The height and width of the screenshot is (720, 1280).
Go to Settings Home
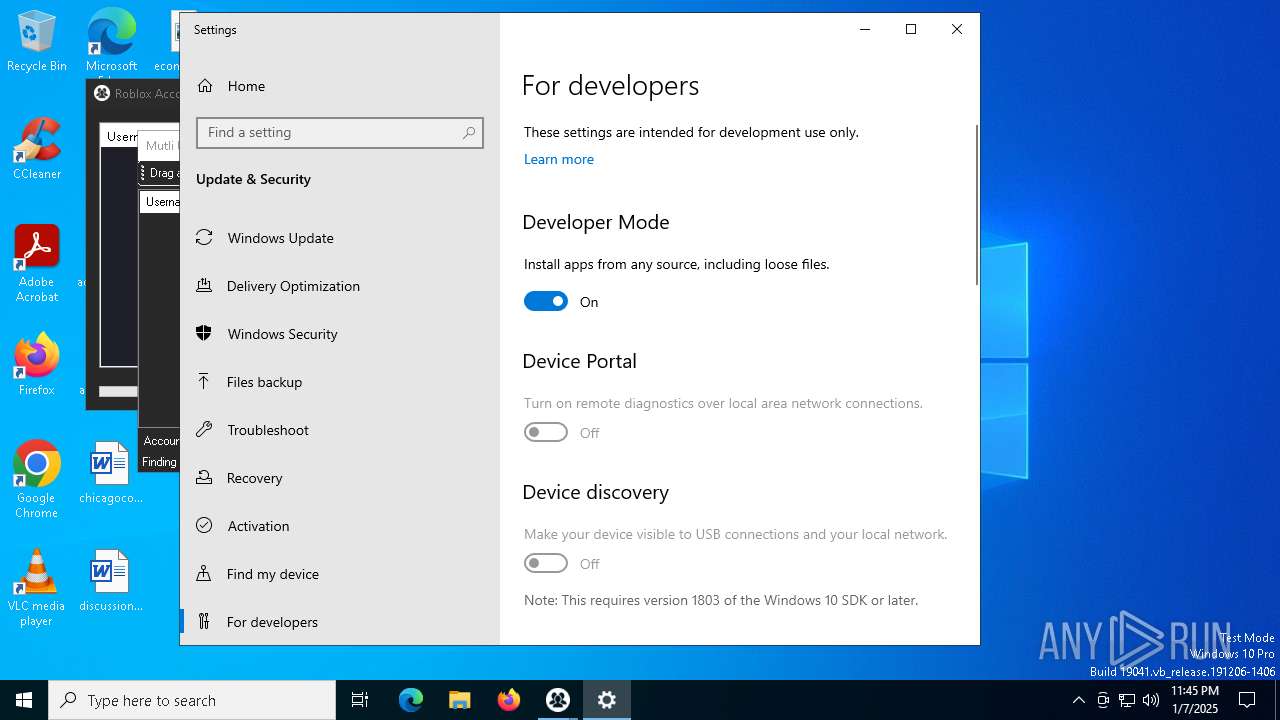(x=340, y=86)
